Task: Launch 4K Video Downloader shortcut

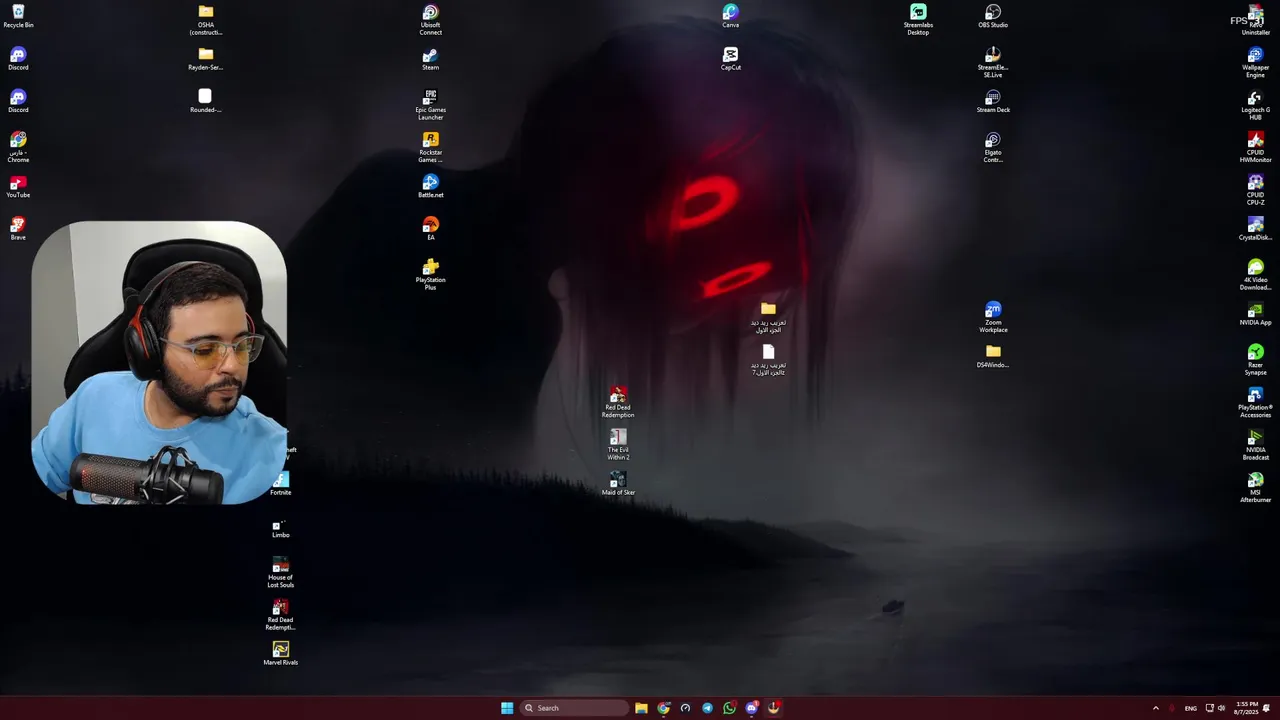Action: 1255,274
